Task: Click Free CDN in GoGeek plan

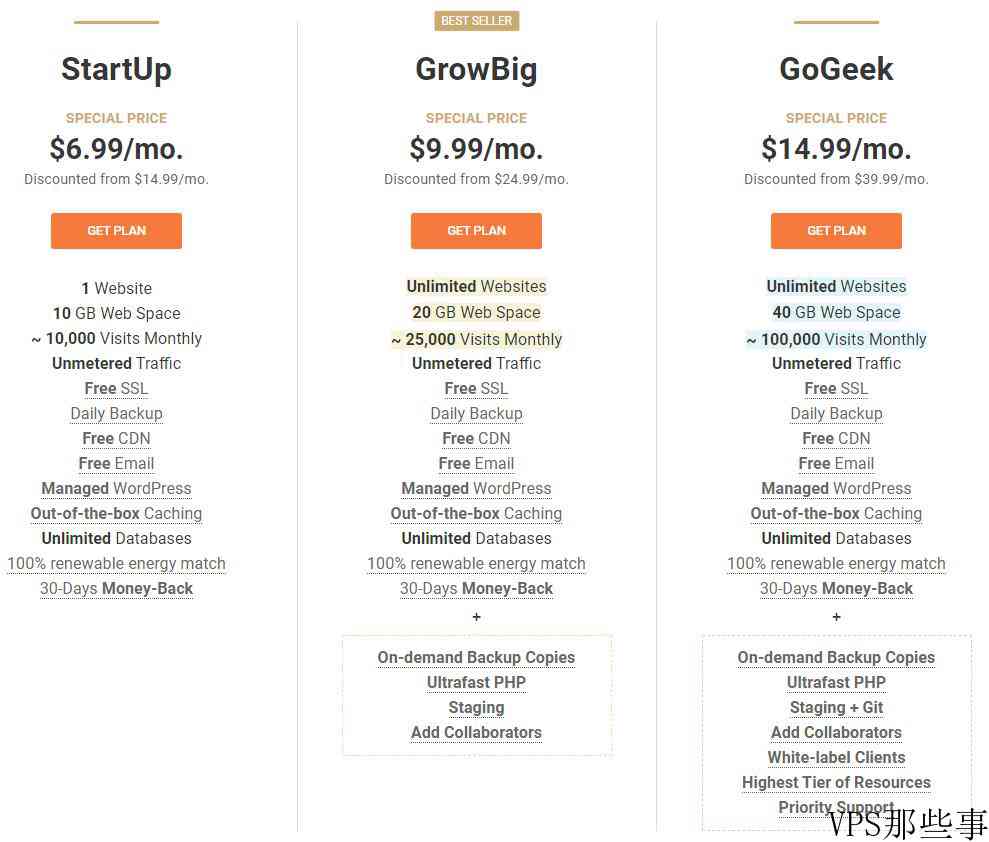Action: (836, 438)
